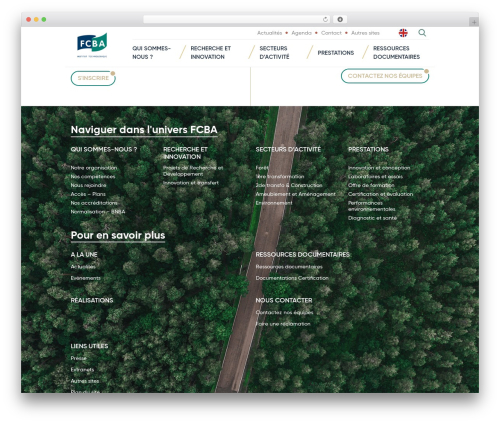Open footer heading Recherche et Innovation

pos(185,153)
